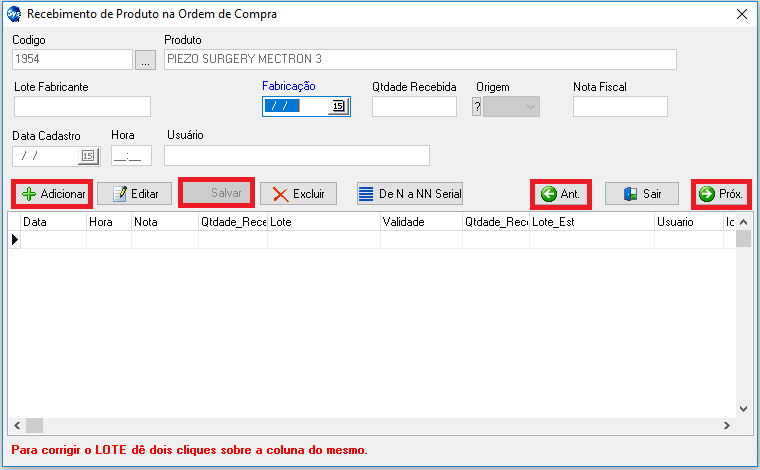Image resolution: width=760 pixels, height=470 pixels.
Task: Open product lookup with the ellipsis button
Action: click(145, 60)
